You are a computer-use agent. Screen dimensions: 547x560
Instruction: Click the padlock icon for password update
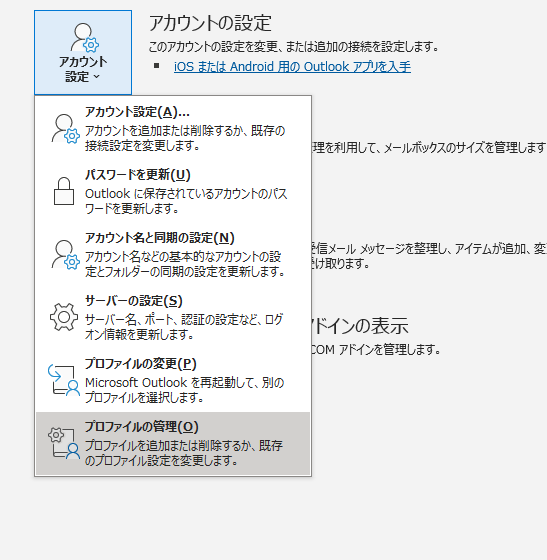click(x=64, y=191)
